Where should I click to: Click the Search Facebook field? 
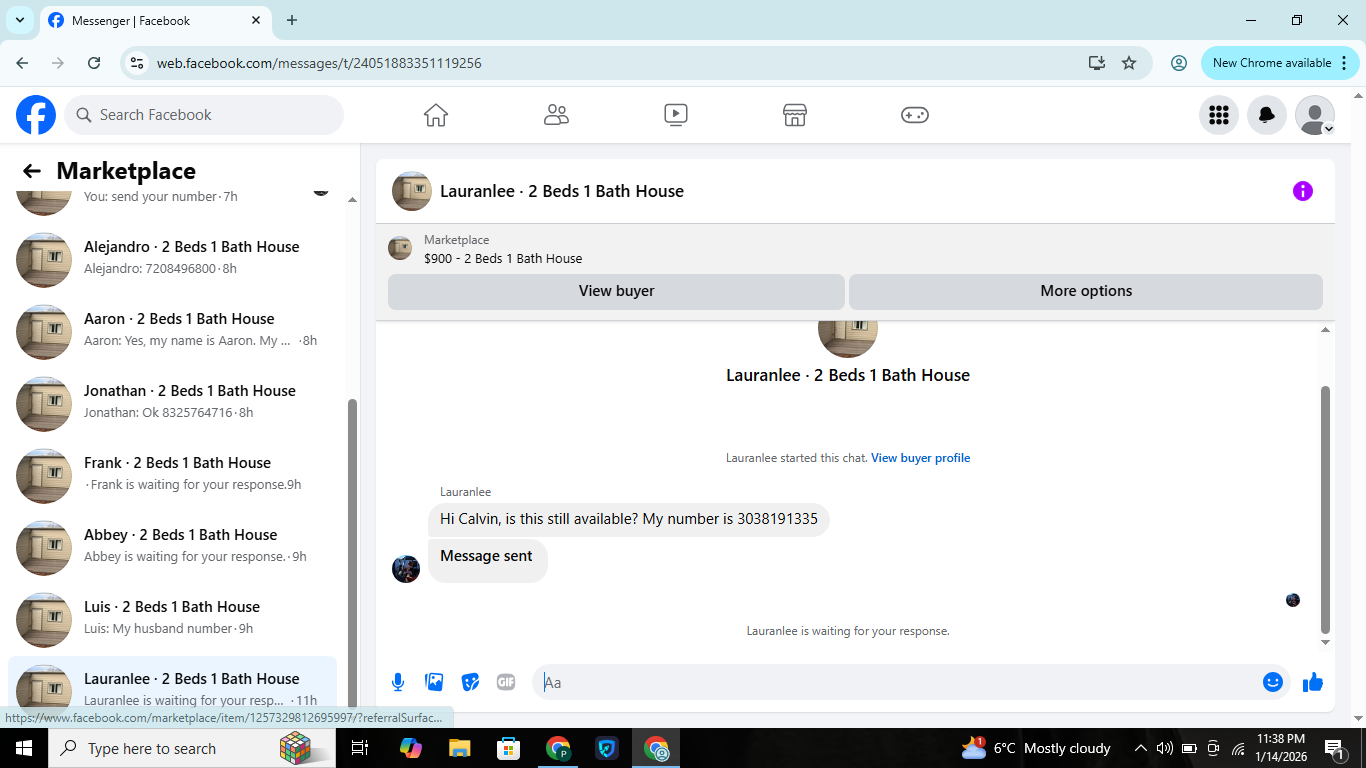[x=204, y=115]
